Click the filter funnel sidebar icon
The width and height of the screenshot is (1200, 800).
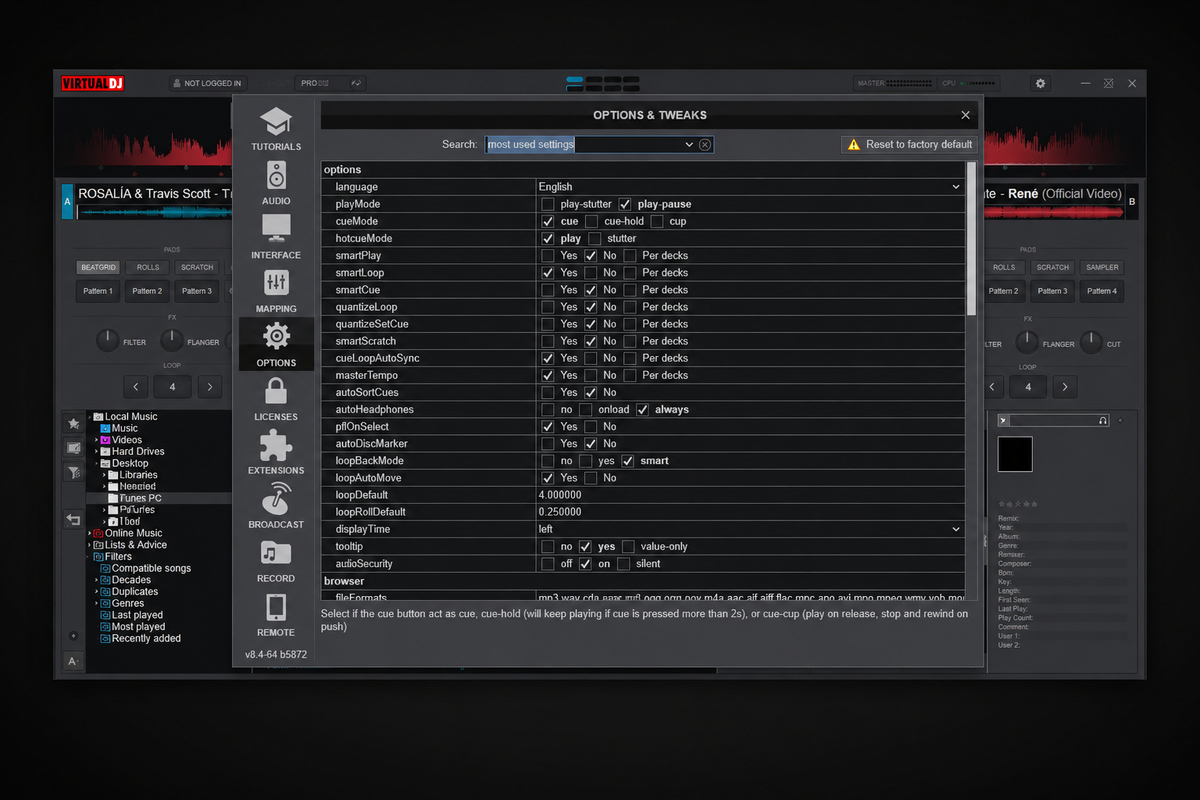73,472
